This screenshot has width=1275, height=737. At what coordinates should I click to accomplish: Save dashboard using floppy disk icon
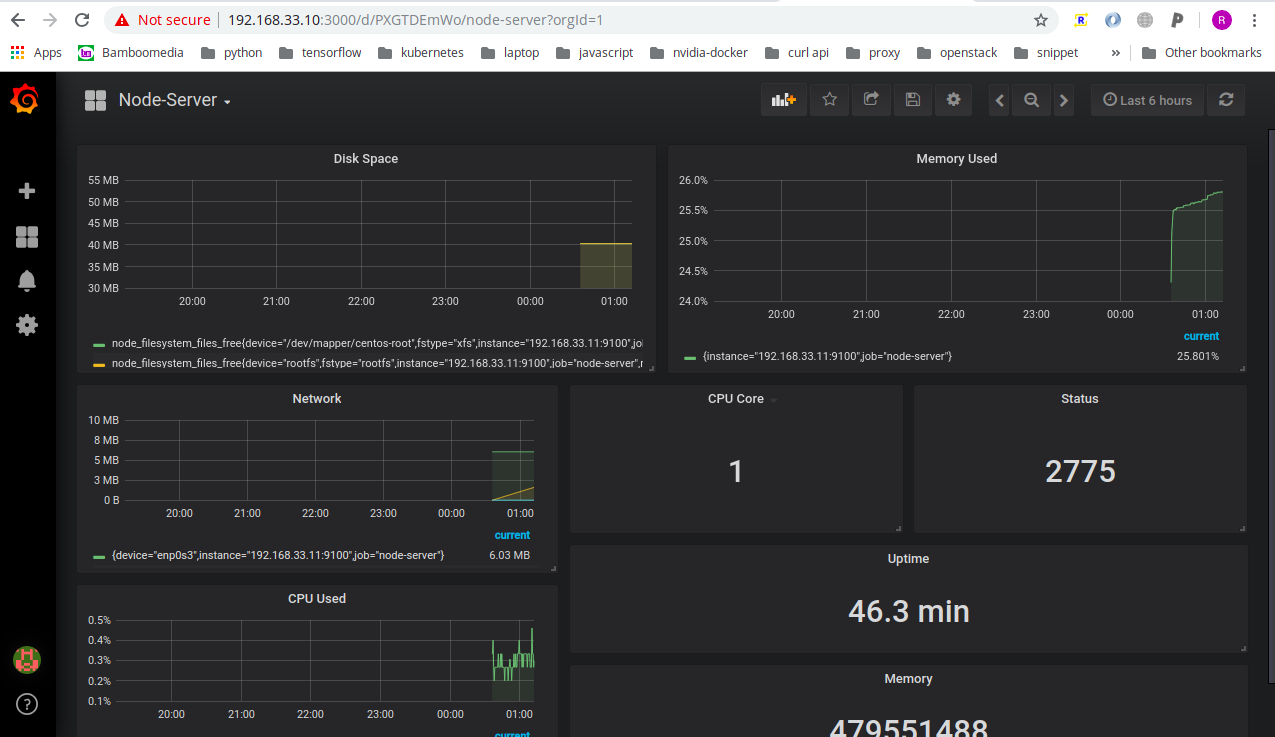tap(912, 100)
